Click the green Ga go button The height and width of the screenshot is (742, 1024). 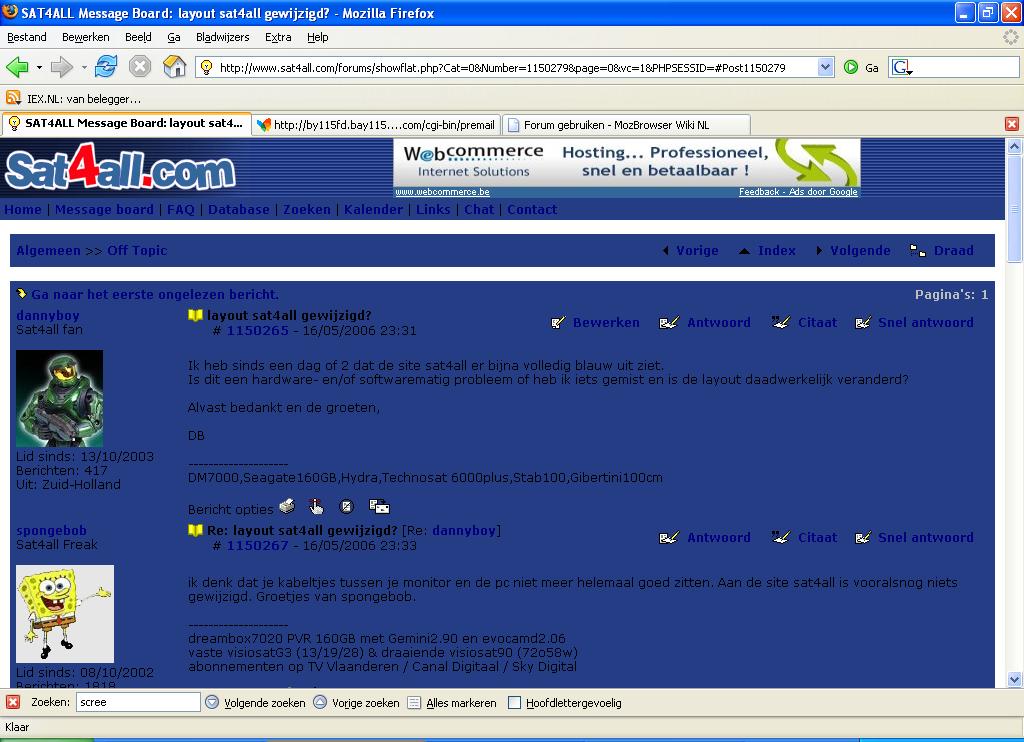[851, 67]
